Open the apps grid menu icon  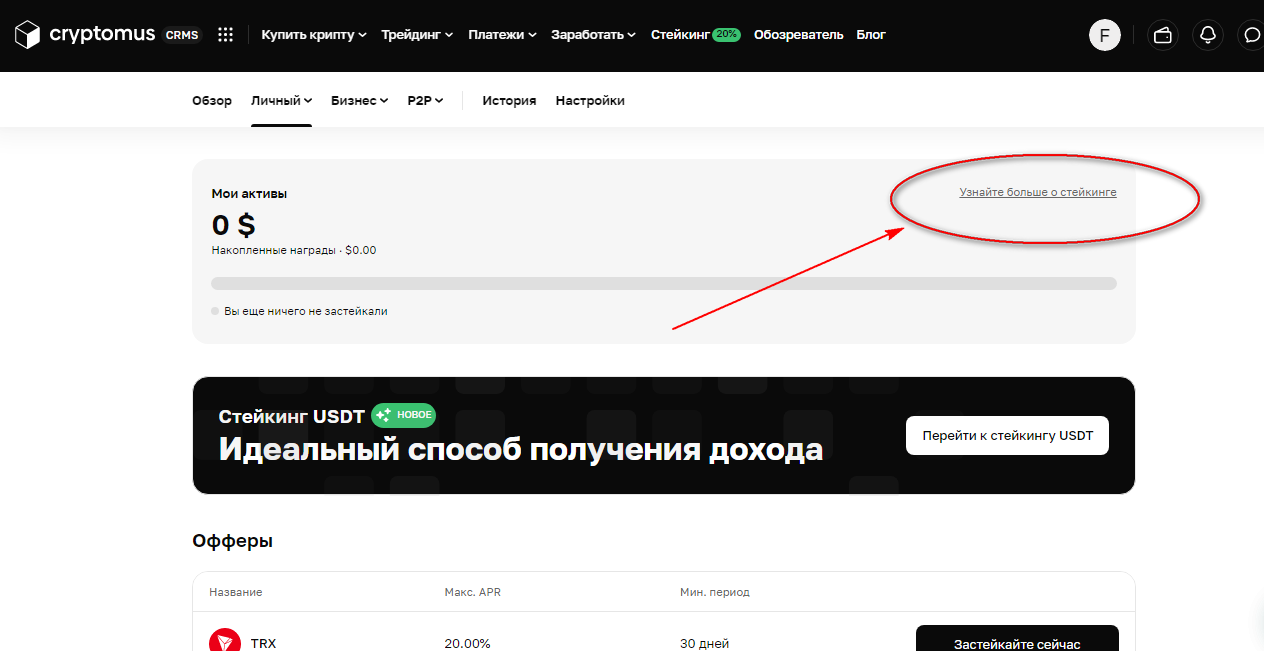(x=225, y=35)
